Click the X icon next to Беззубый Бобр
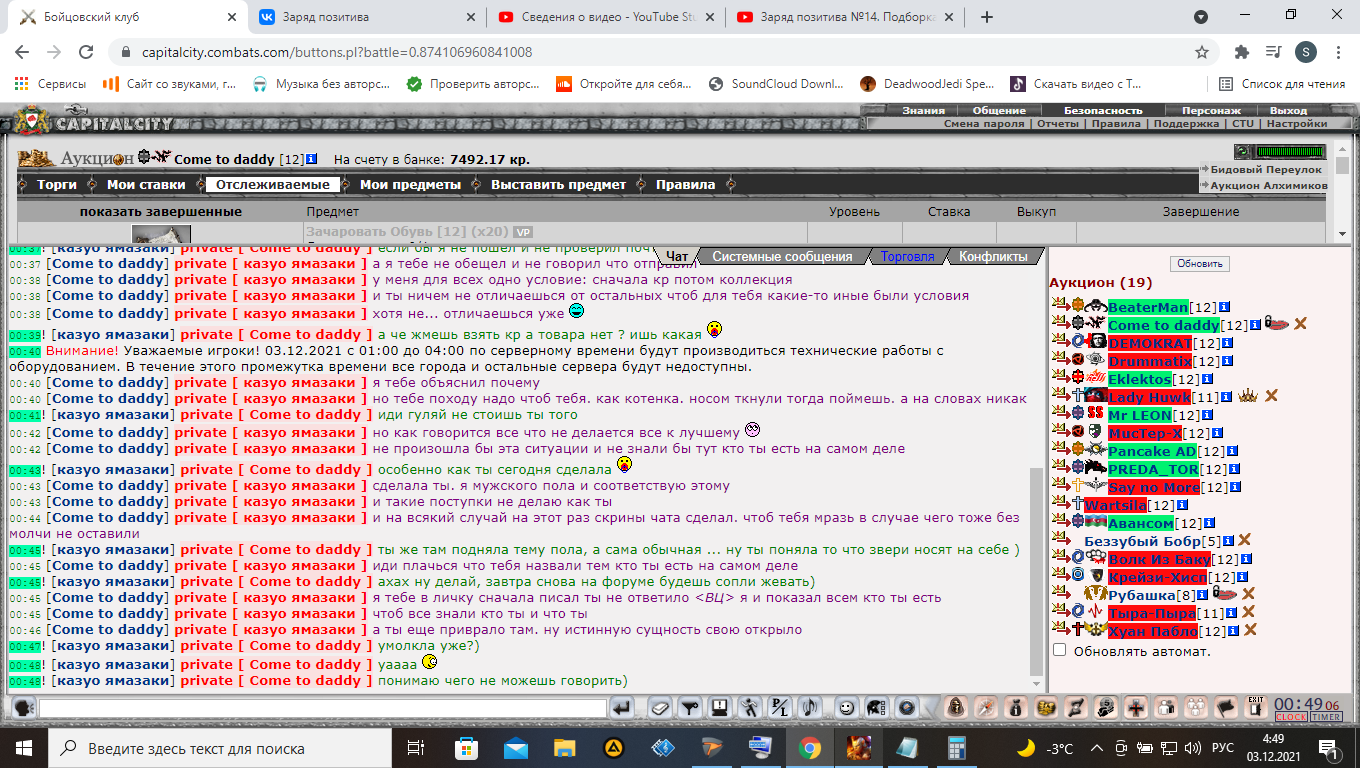 pos(1245,540)
